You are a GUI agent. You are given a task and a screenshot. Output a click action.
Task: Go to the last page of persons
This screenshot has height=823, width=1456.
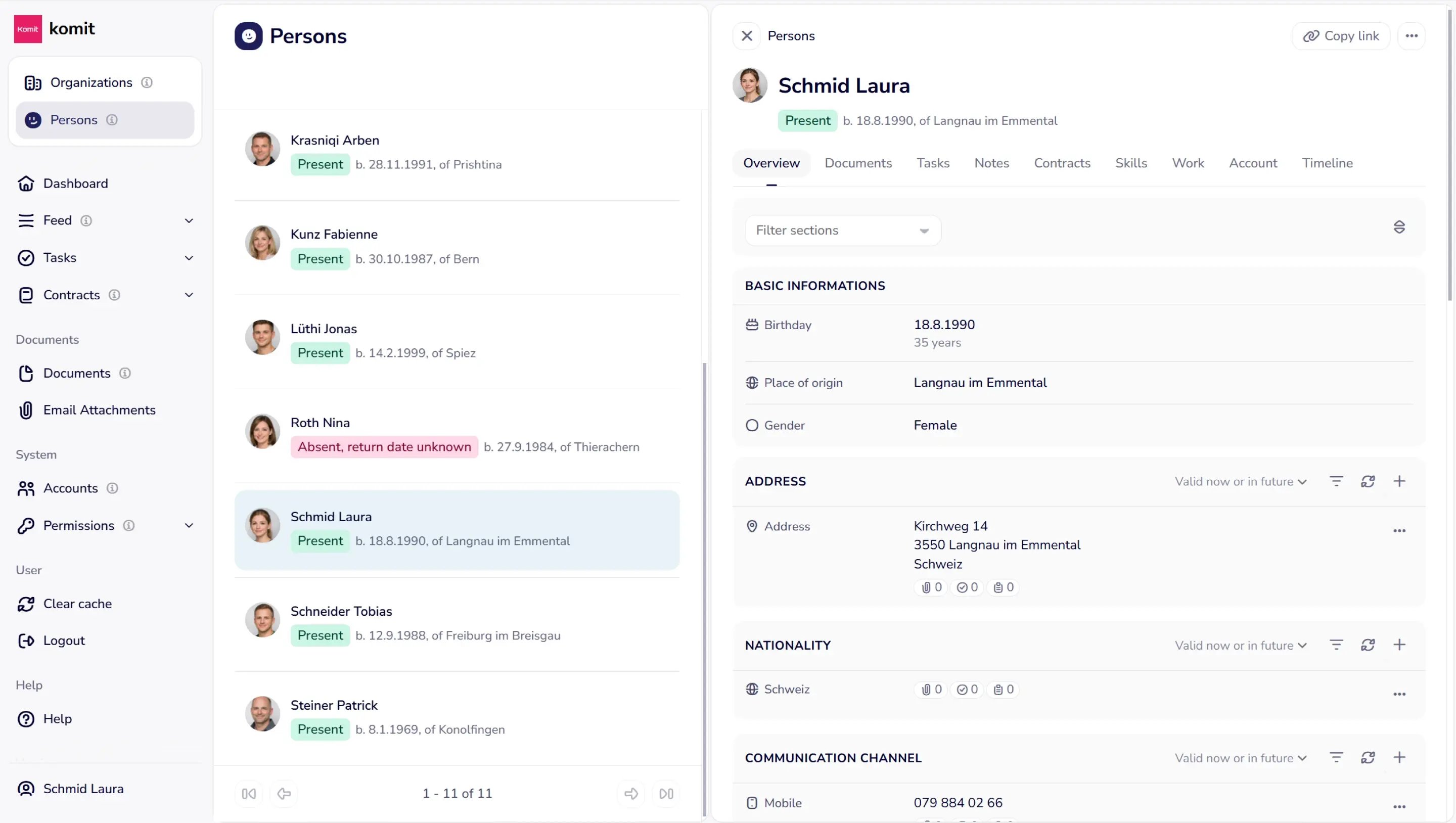tap(666, 794)
